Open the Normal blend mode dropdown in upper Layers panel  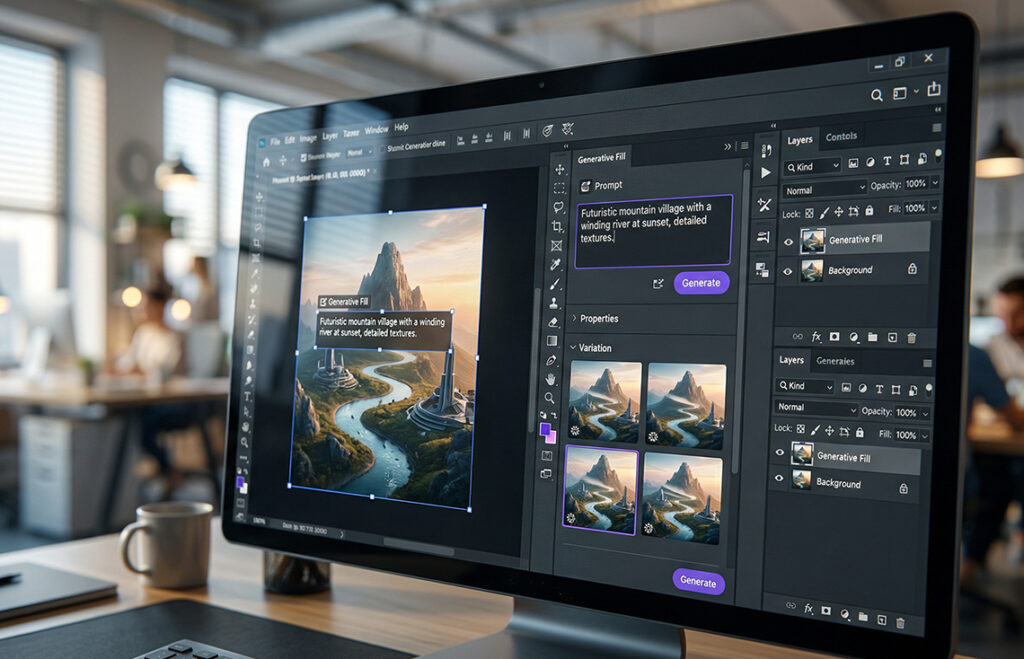coord(825,189)
